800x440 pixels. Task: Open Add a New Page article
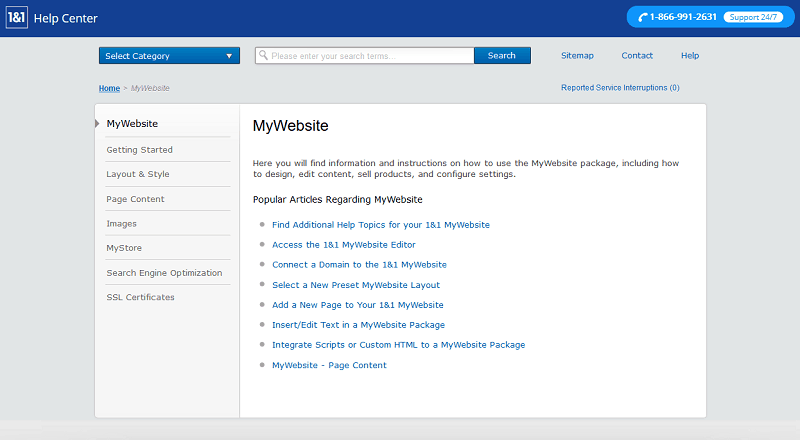click(x=358, y=305)
